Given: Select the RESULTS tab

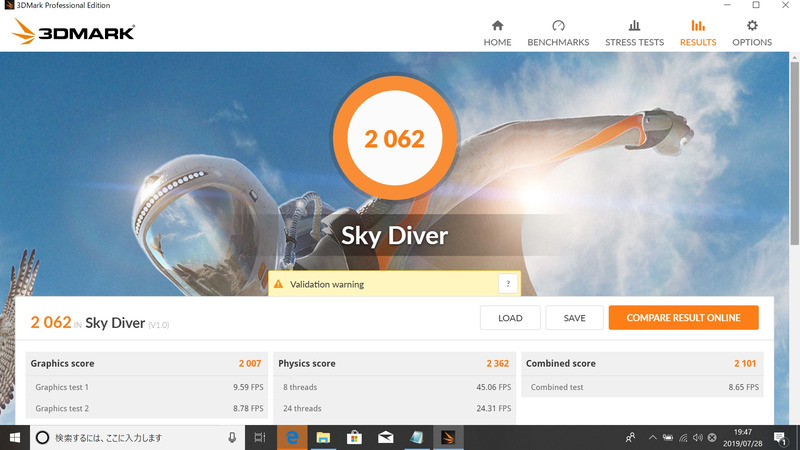Looking at the screenshot, I should pyautogui.click(x=697, y=33).
